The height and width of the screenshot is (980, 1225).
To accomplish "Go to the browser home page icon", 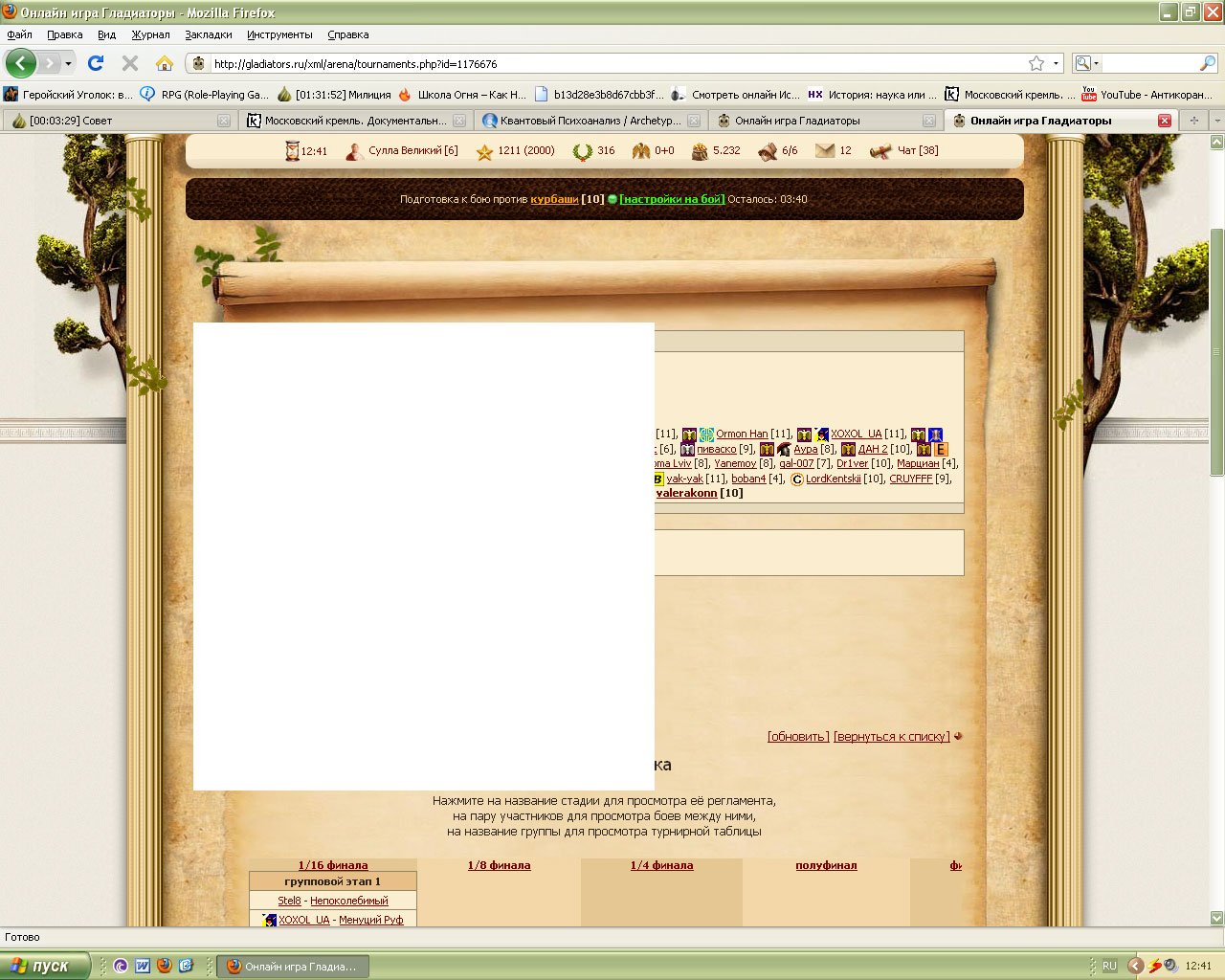I will 165,63.
